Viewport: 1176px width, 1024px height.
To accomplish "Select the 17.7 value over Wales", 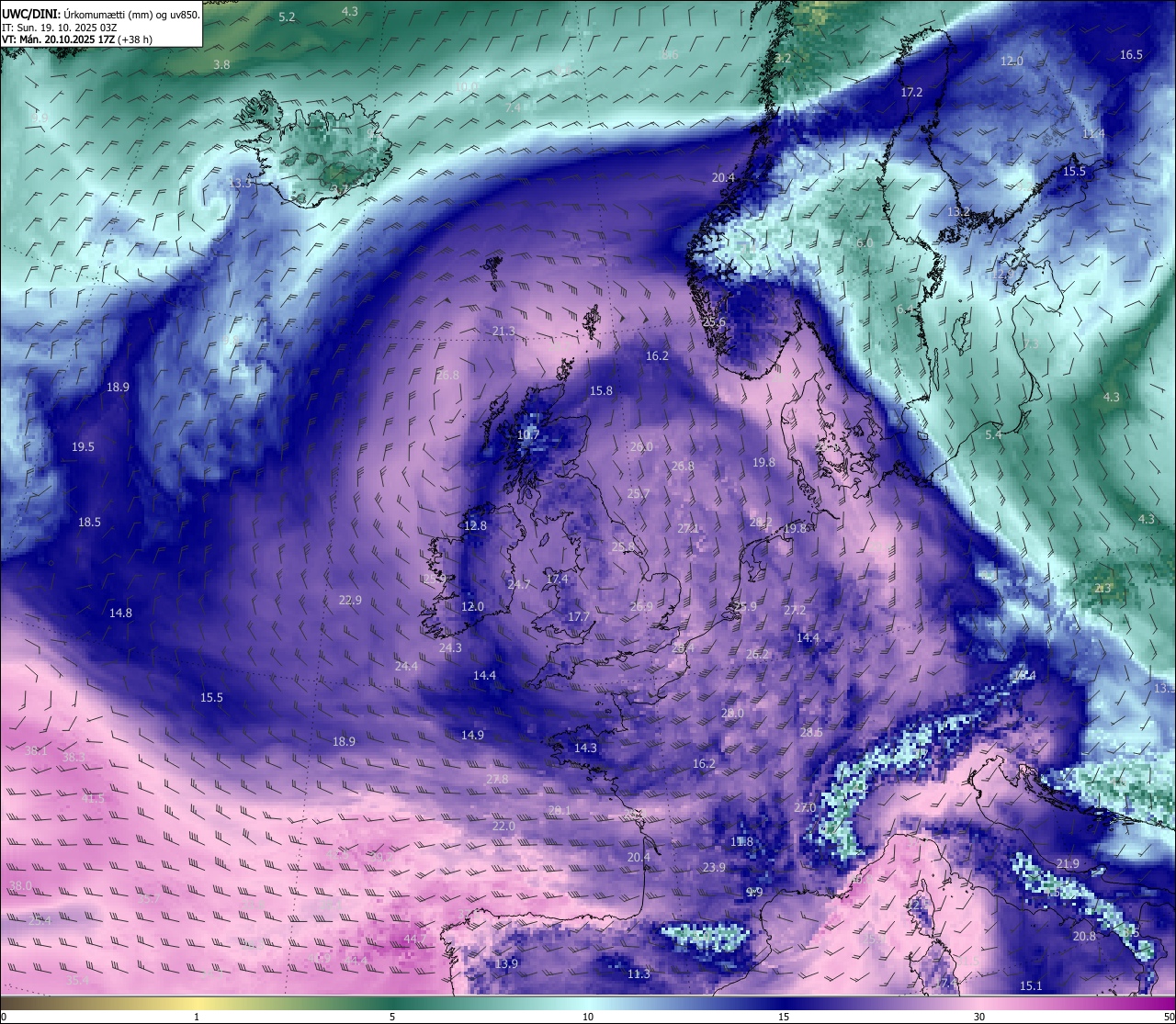I will (578, 616).
